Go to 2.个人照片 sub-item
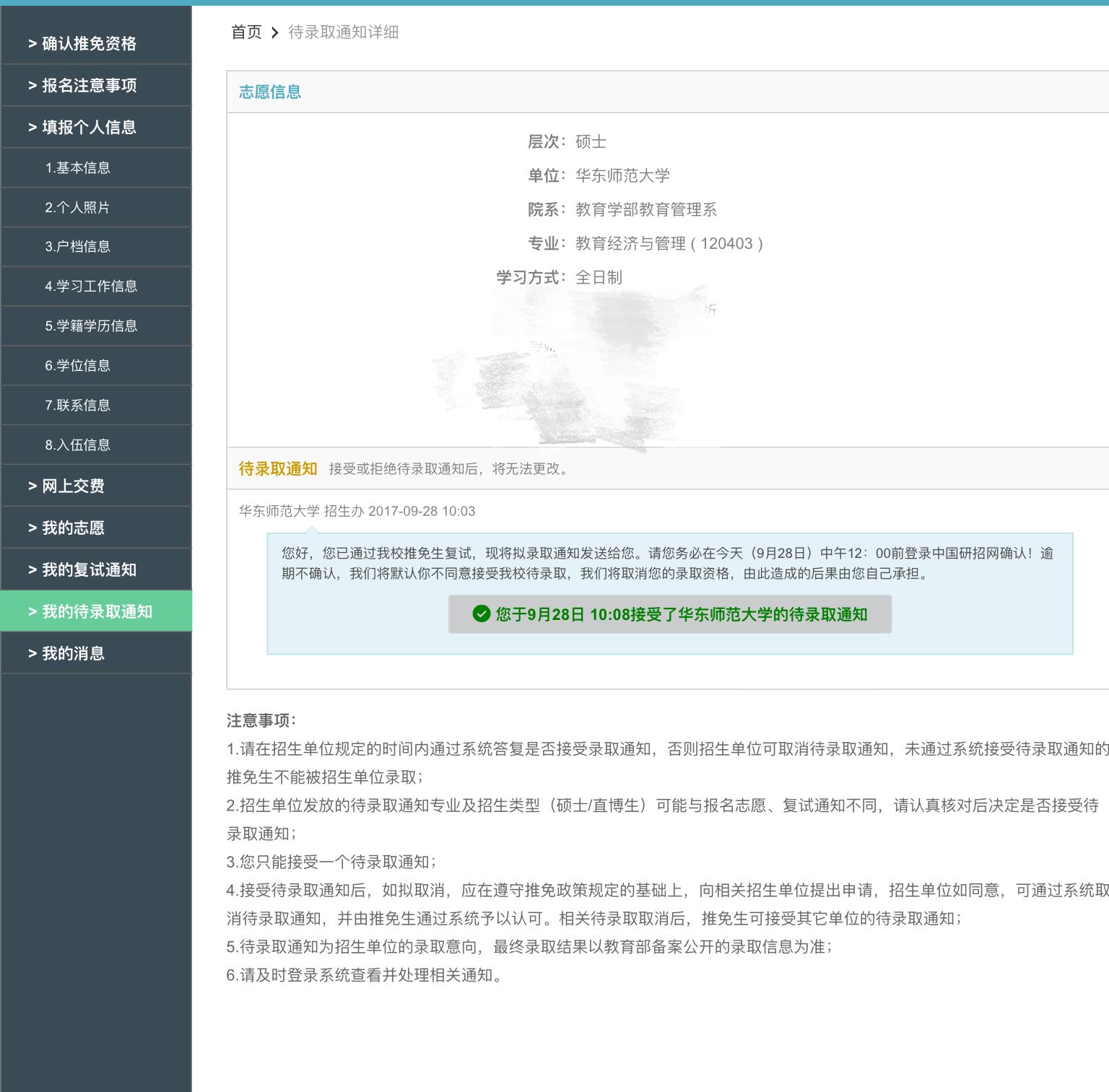This screenshot has height=1092, width=1109. [96, 207]
